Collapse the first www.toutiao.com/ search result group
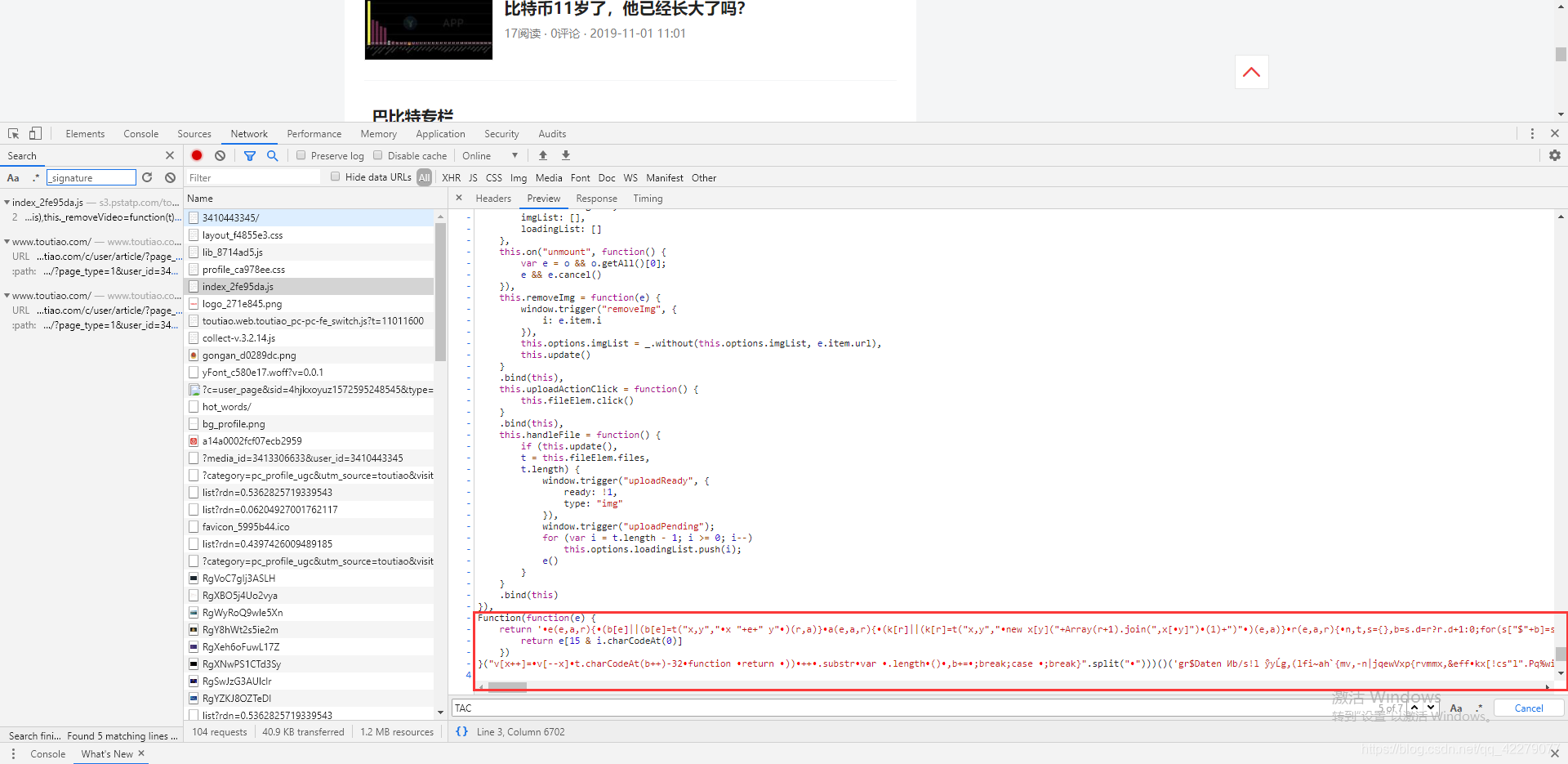 (x=7, y=241)
